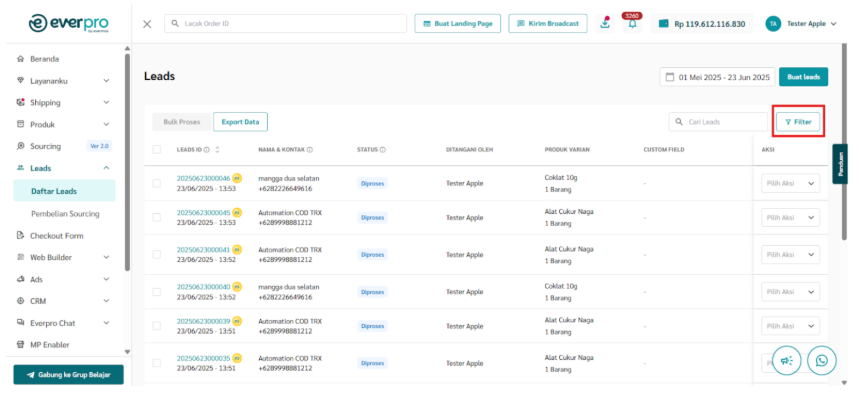Click the Leads people icon
The image size is (859, 394).
coord(21,168)
